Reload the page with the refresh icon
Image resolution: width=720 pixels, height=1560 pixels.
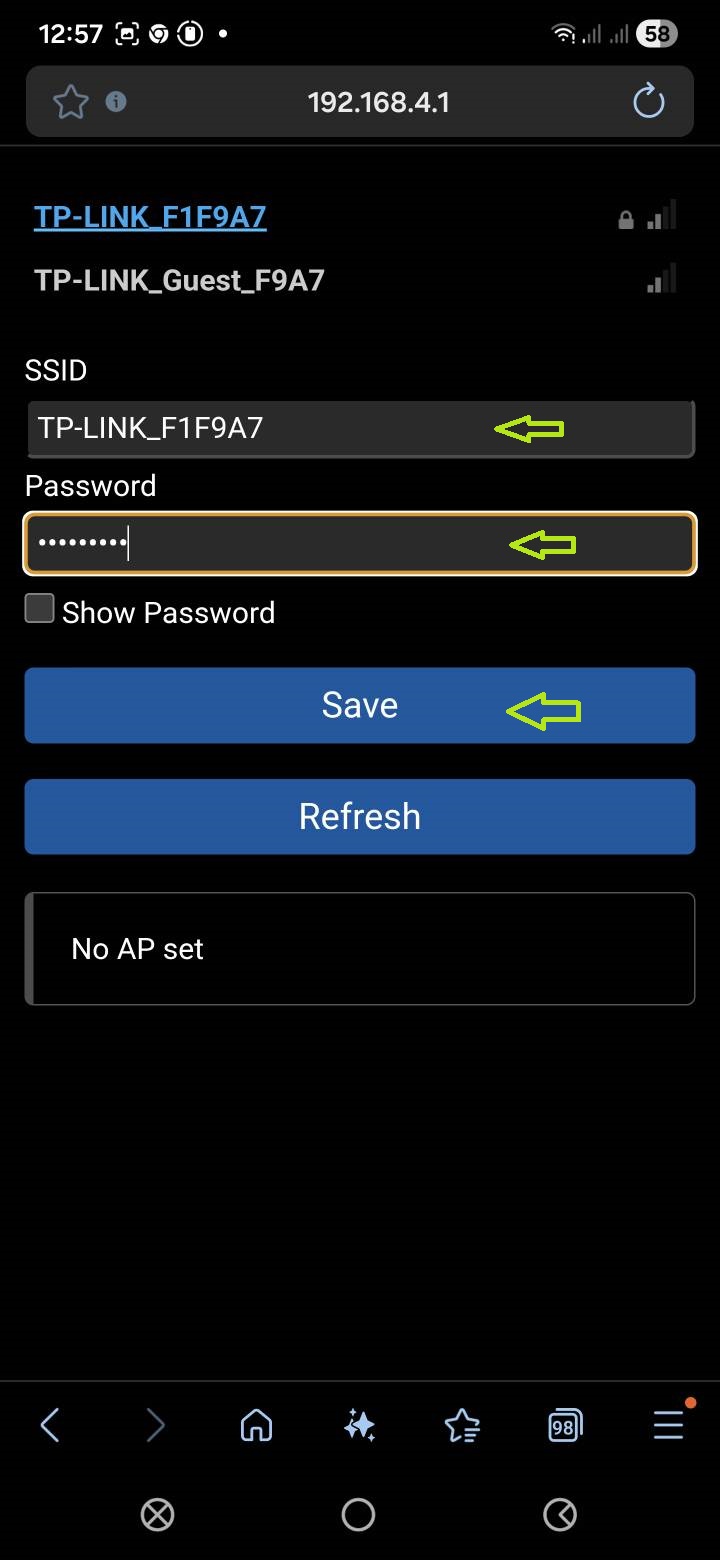(x=649, y=101)
